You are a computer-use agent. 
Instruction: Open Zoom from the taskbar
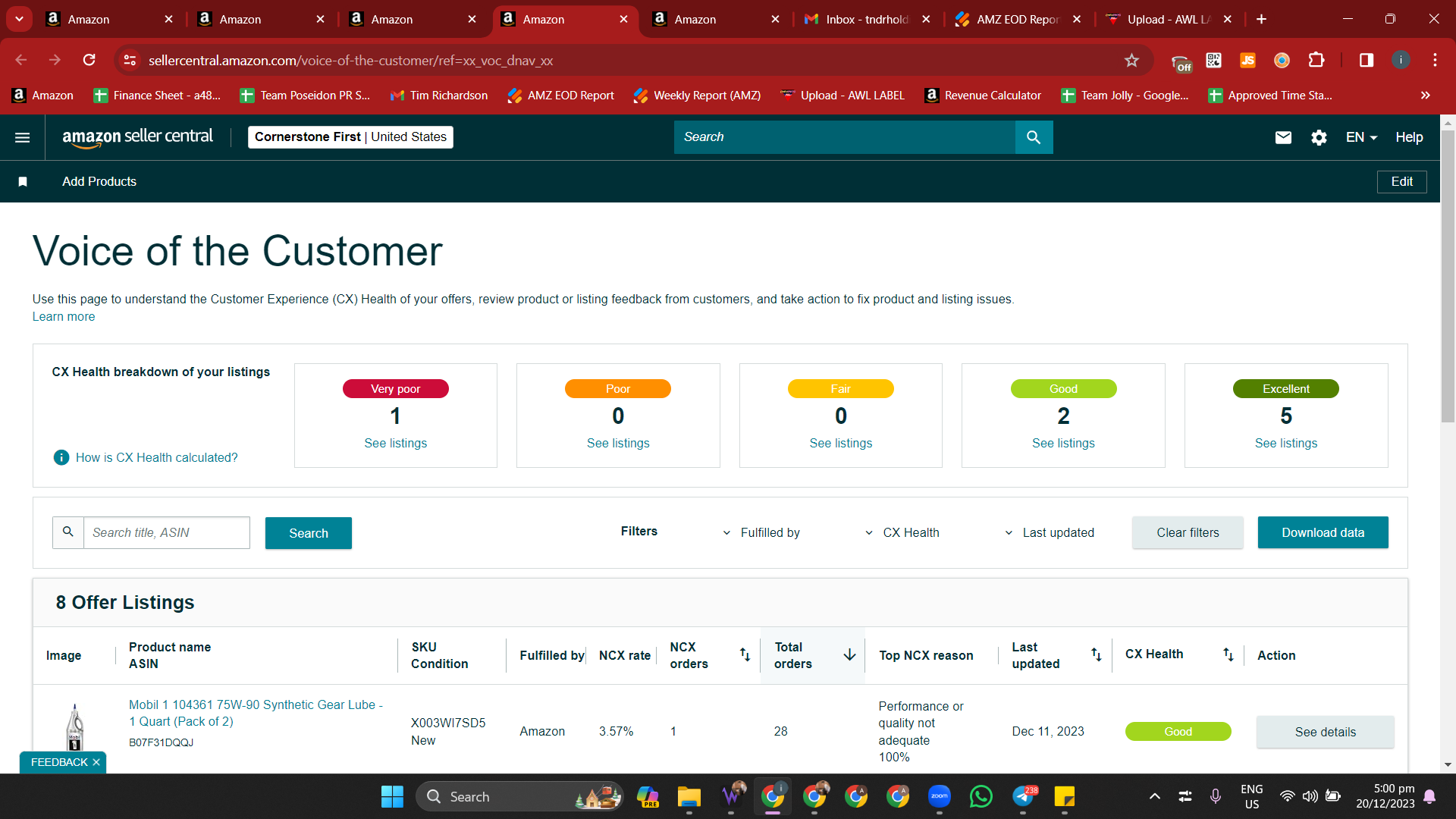click(x=939, y=796)
